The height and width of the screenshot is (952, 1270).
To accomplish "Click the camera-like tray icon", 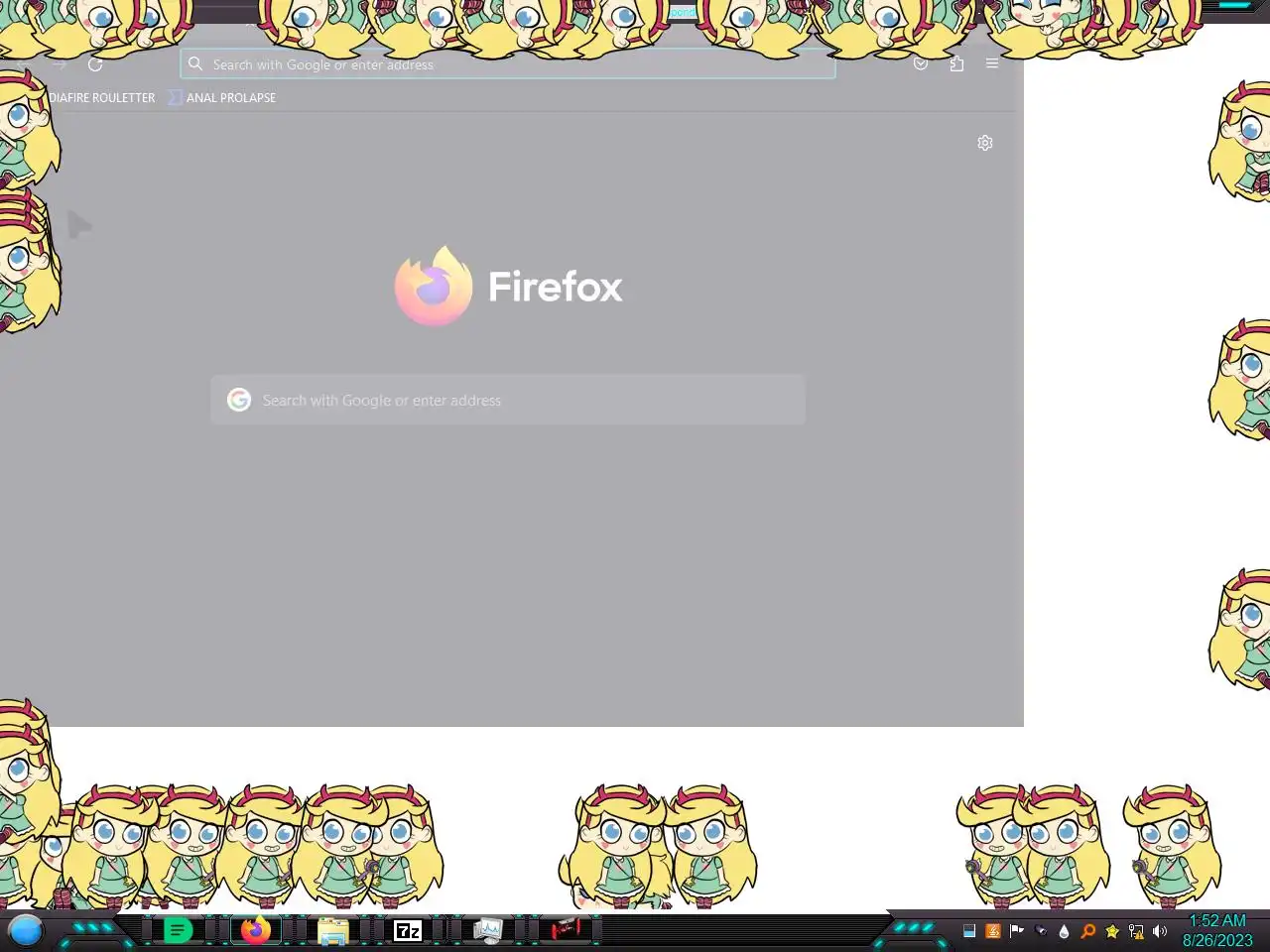I will tap(1041, 931).
